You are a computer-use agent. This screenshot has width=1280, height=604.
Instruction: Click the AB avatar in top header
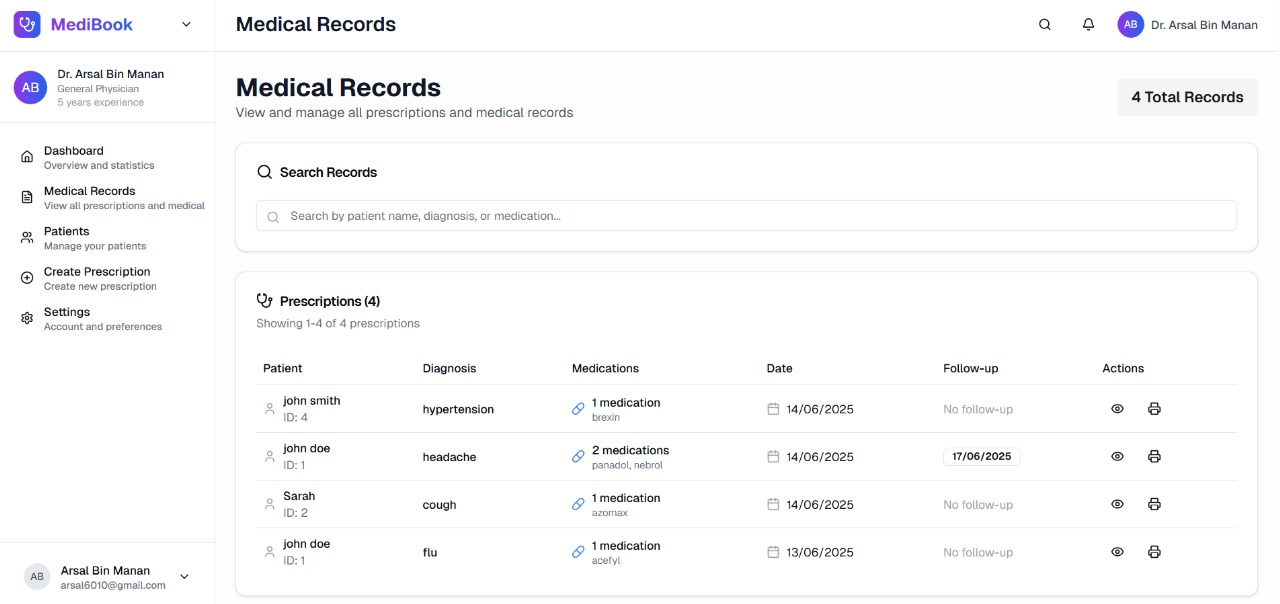pos(1130,25)
